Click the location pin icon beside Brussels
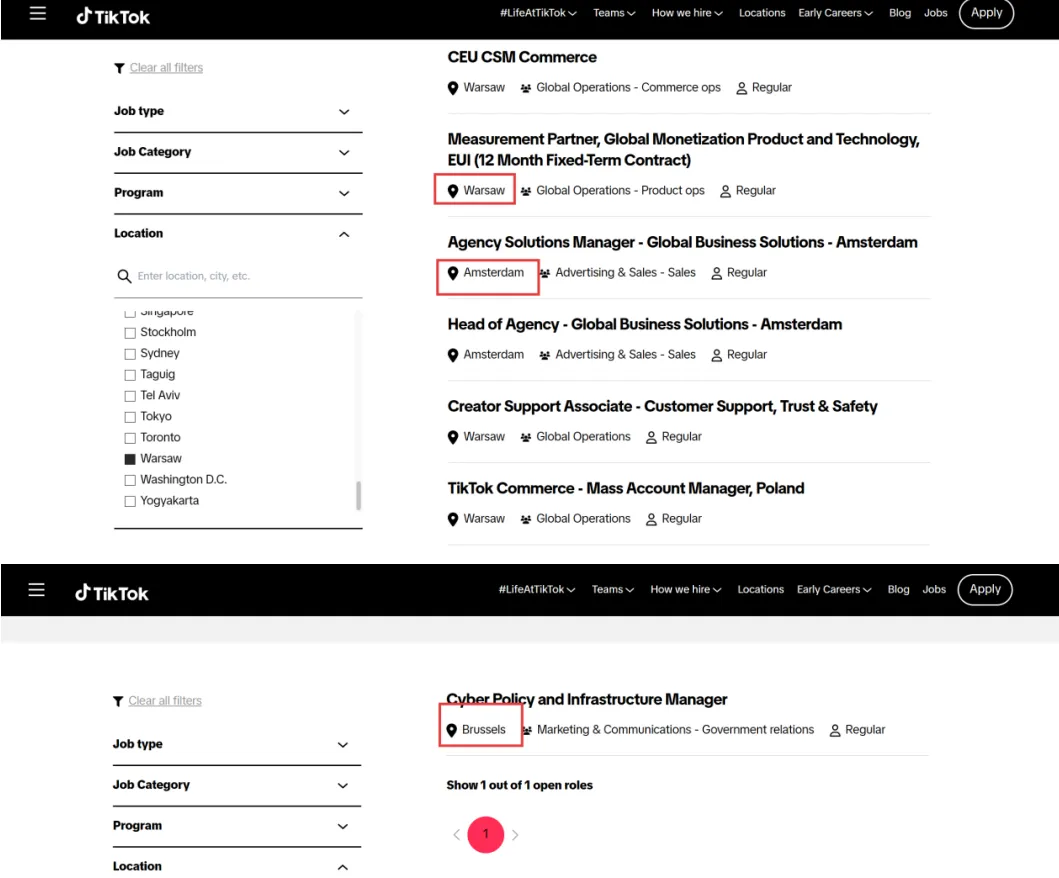Image resolution: width=1059 pixels, height=878 pixels. (x=452, y=730)
